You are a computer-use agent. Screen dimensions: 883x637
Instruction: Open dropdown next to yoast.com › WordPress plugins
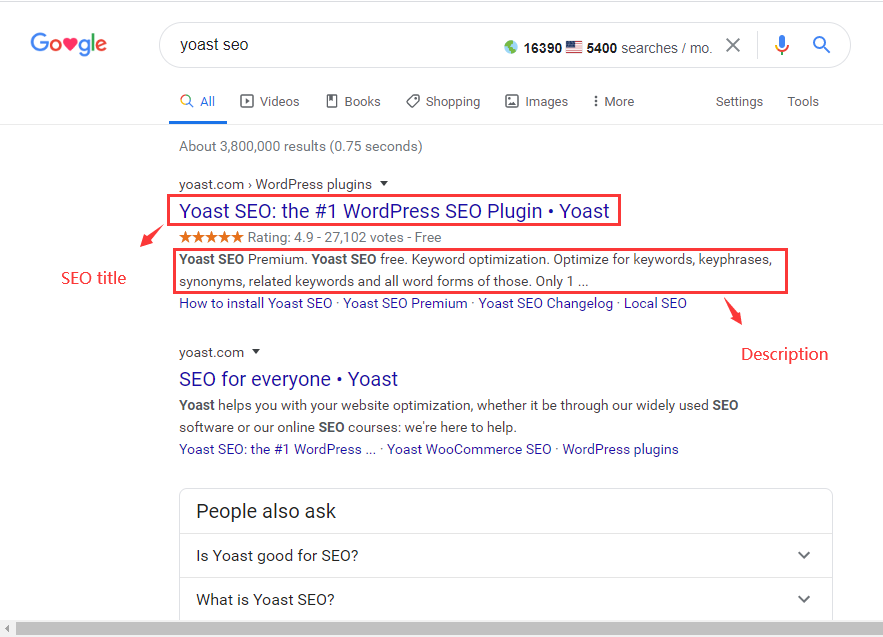coord(384,184)
